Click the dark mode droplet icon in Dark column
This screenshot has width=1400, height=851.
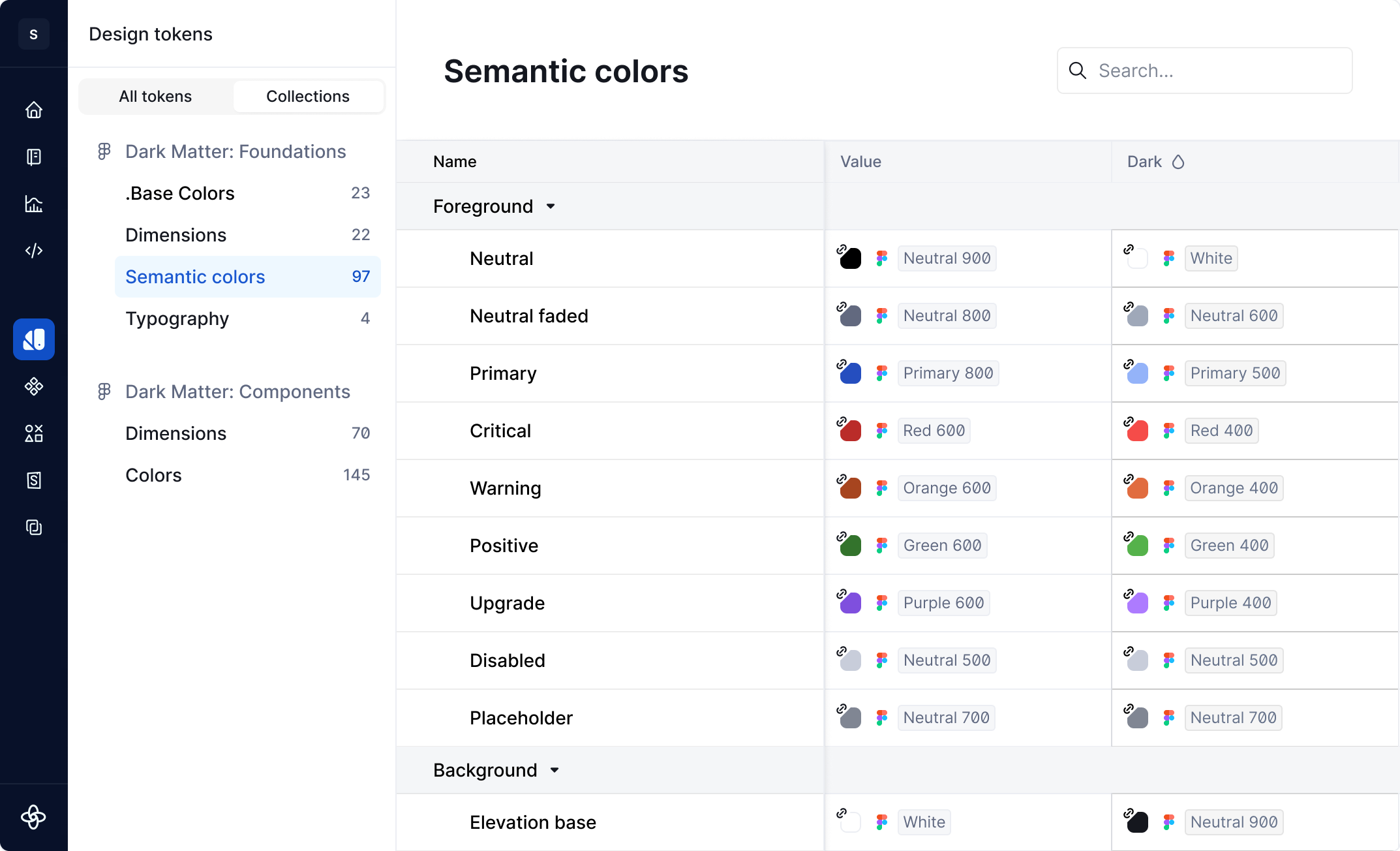(1178, 162)
